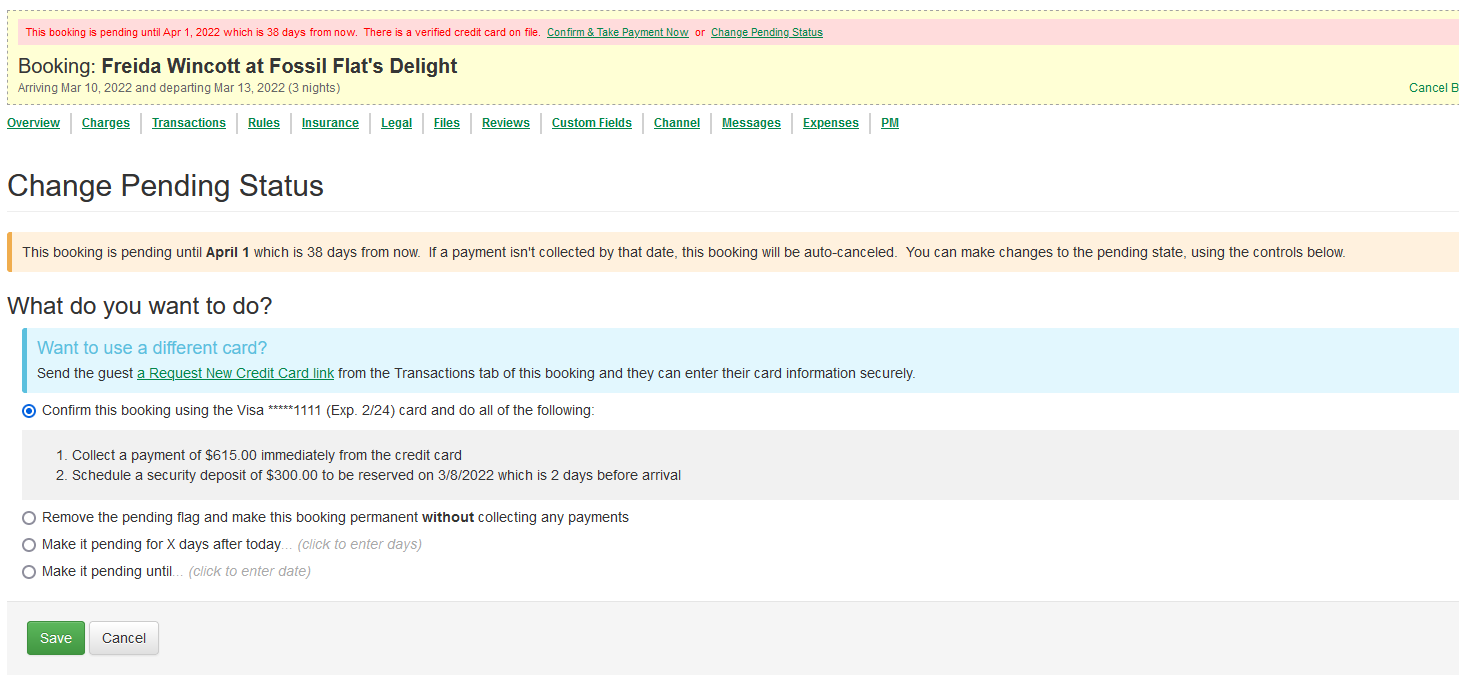Switch to the Reviews tab

click(x=506, y=123)
